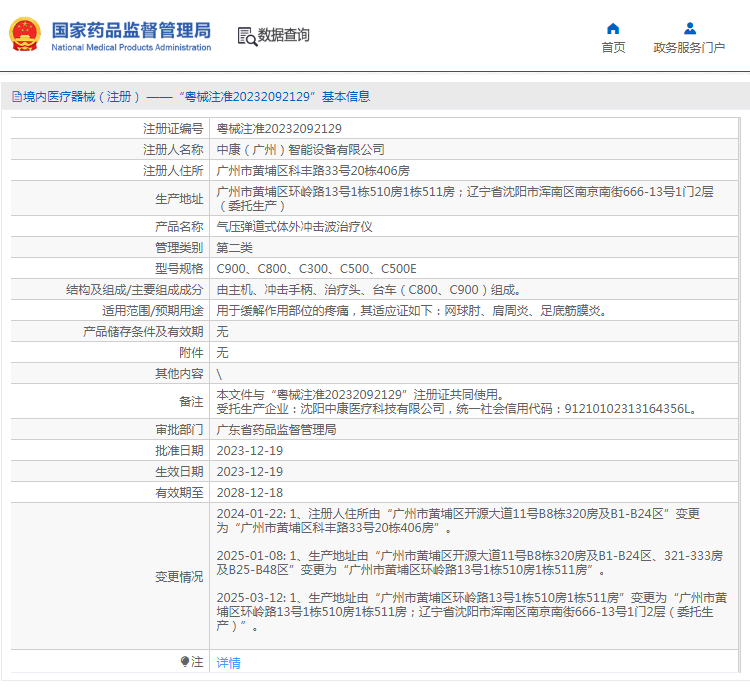The width and height of the screenshot is (750, 687).
Task: Go to 首页 text link
Action: (613, 48)
